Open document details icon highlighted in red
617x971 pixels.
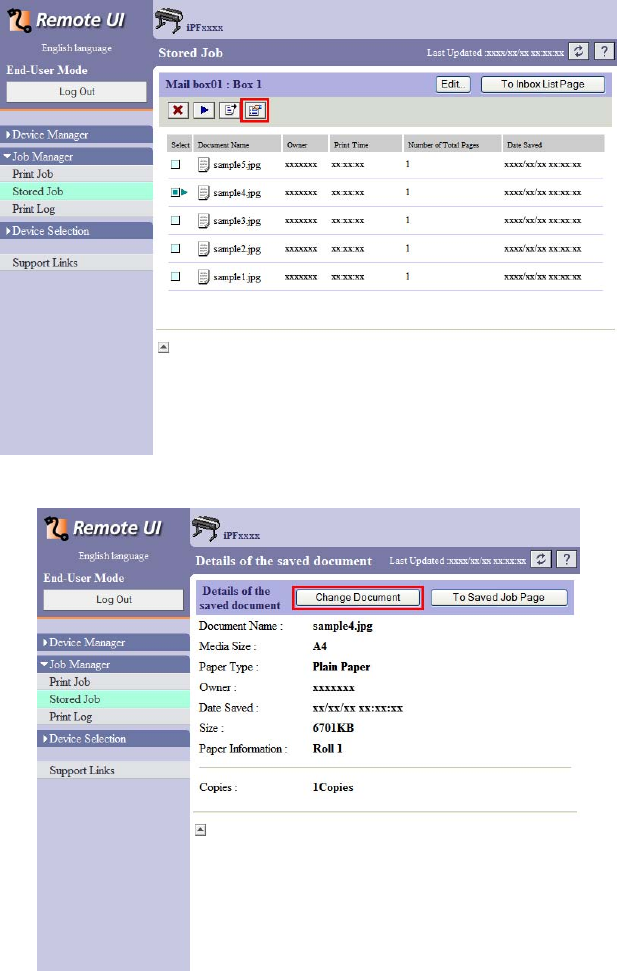click(x=255, y=110)
